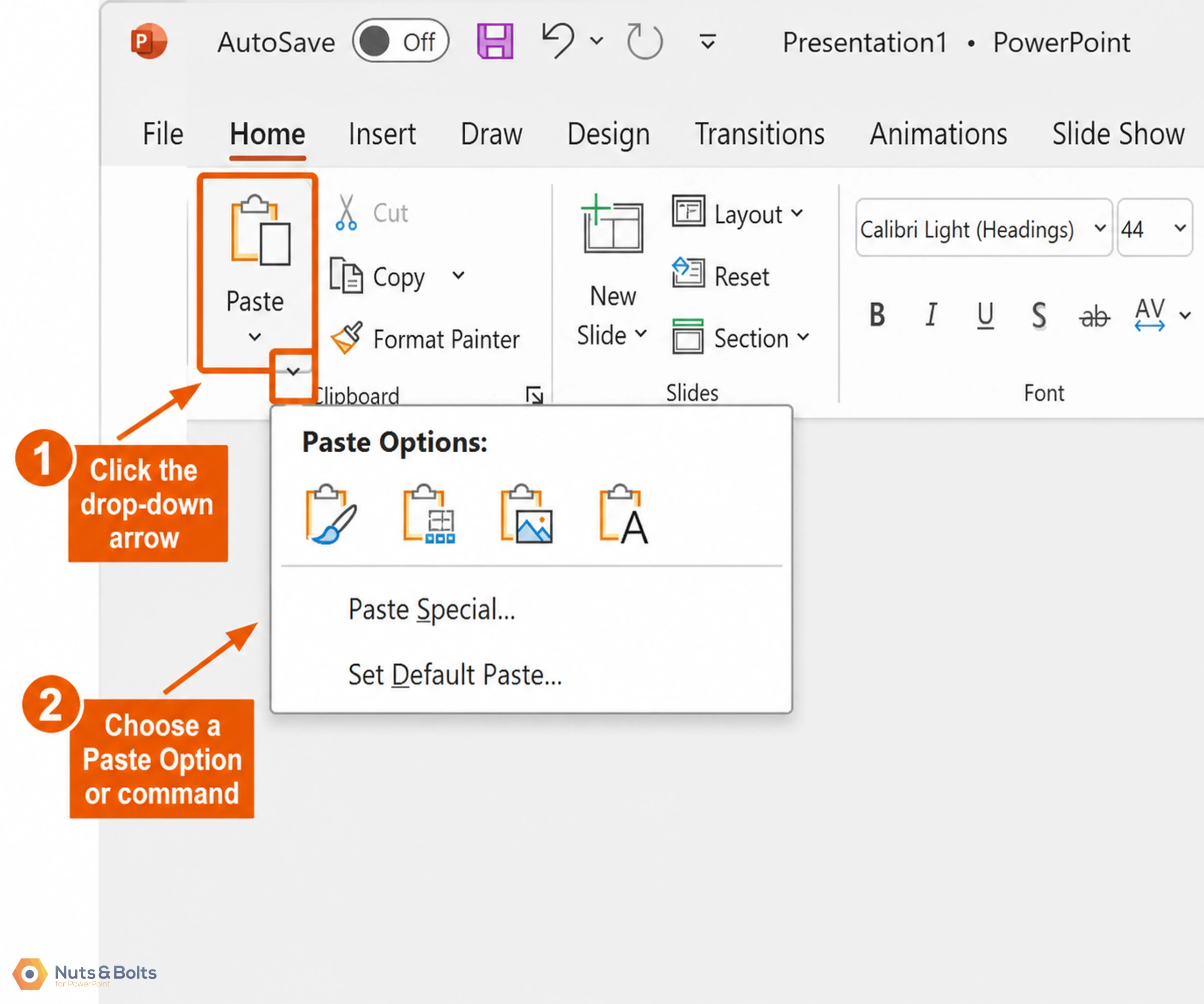Open the File tab
Image resolution: width=1204 pixels, height=1004 pixels.
[x=163, y=134]
